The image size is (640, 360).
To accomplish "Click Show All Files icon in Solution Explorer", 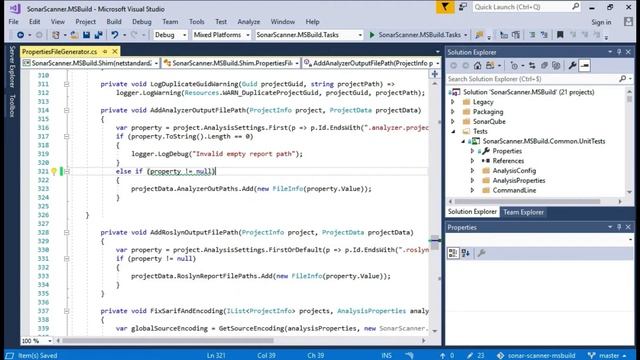I will pos(556,66).
